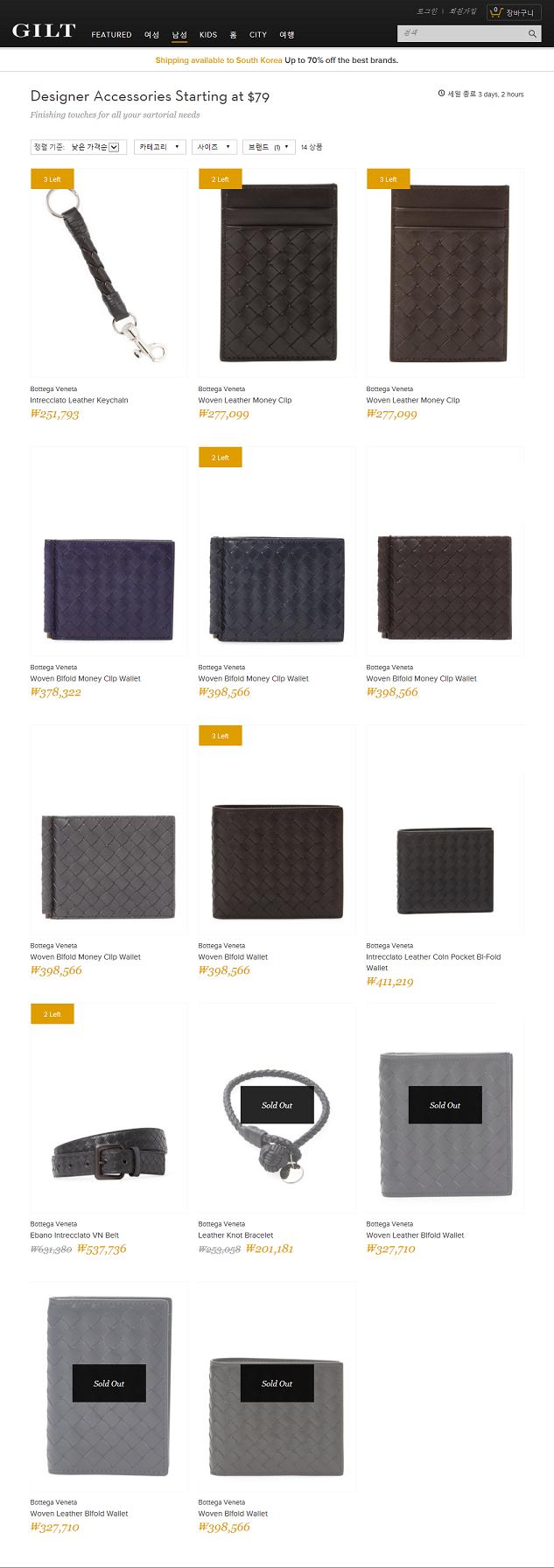Open the shopping cart icon
Screen dimensions: 554x1568
495,12
